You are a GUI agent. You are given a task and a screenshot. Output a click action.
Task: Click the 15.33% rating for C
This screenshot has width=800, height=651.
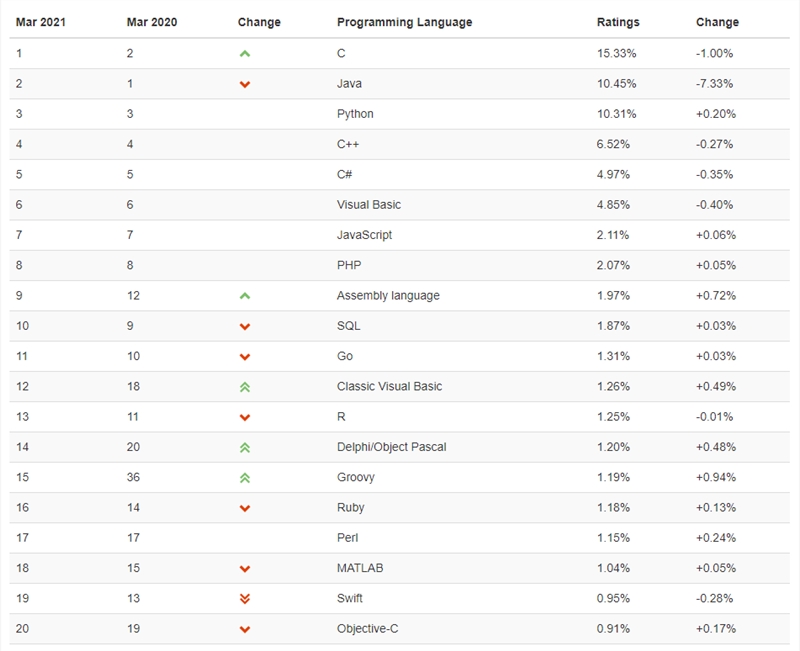[616, 53]
